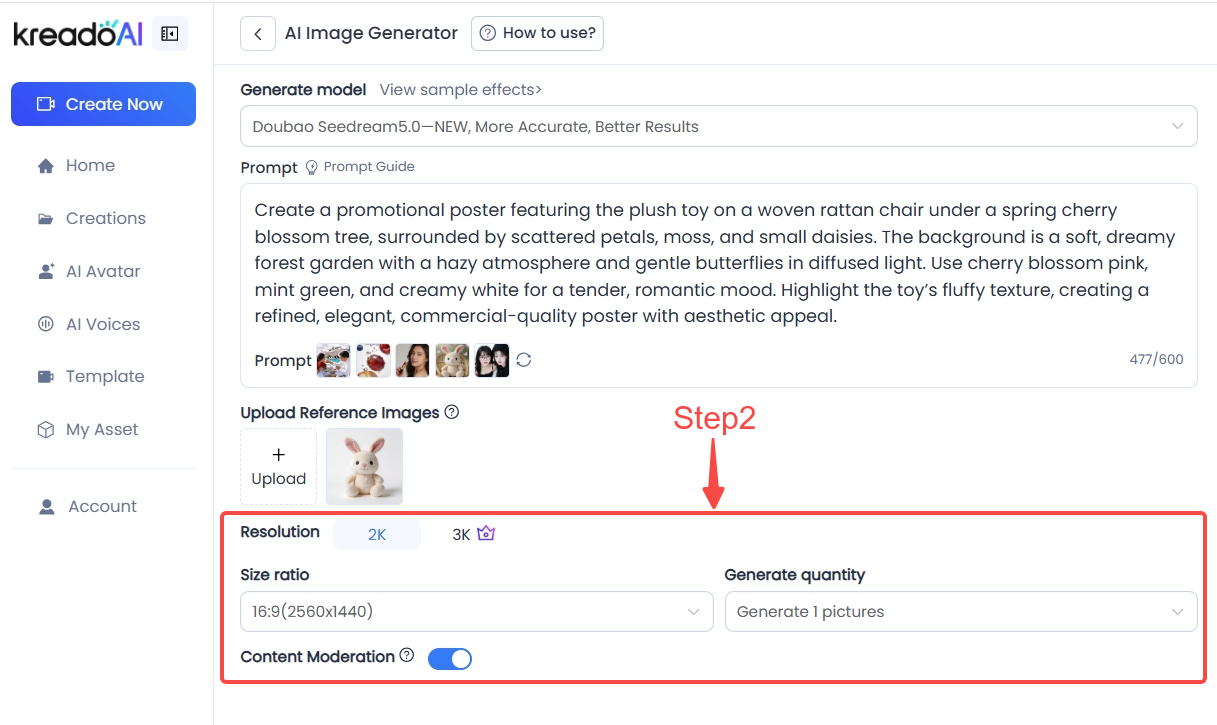Collapse the sidebar panel icon
The width and height of the screenshot is (1217, 725).
(169, 34)
